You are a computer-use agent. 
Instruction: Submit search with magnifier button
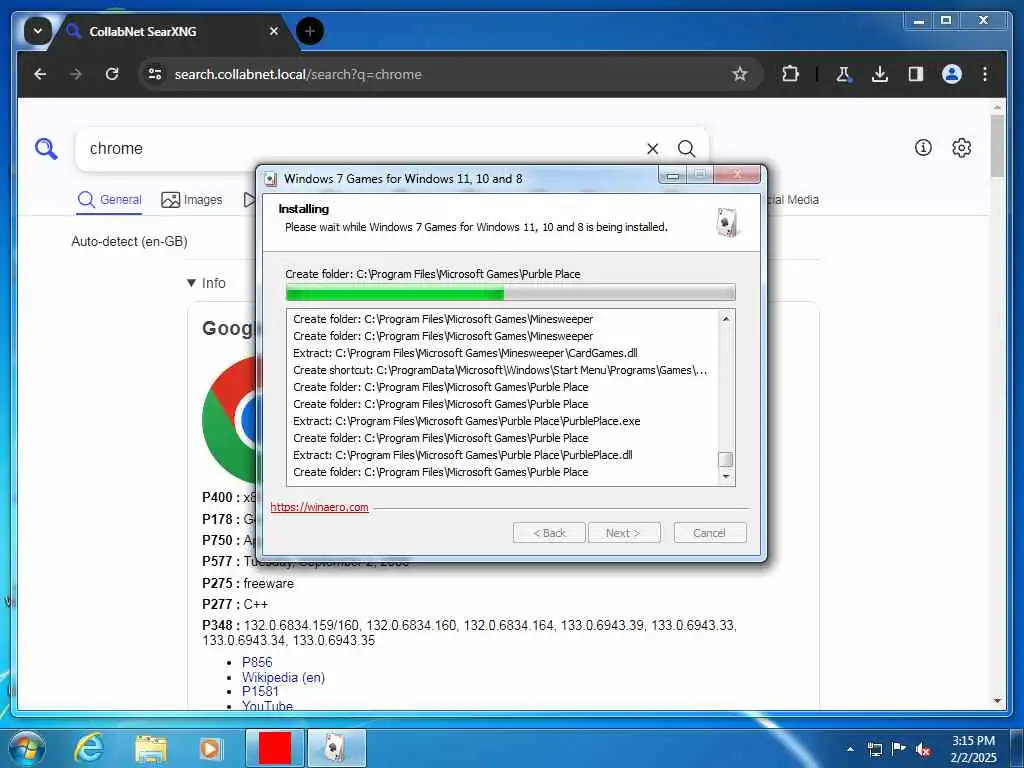tap(686, 149)
